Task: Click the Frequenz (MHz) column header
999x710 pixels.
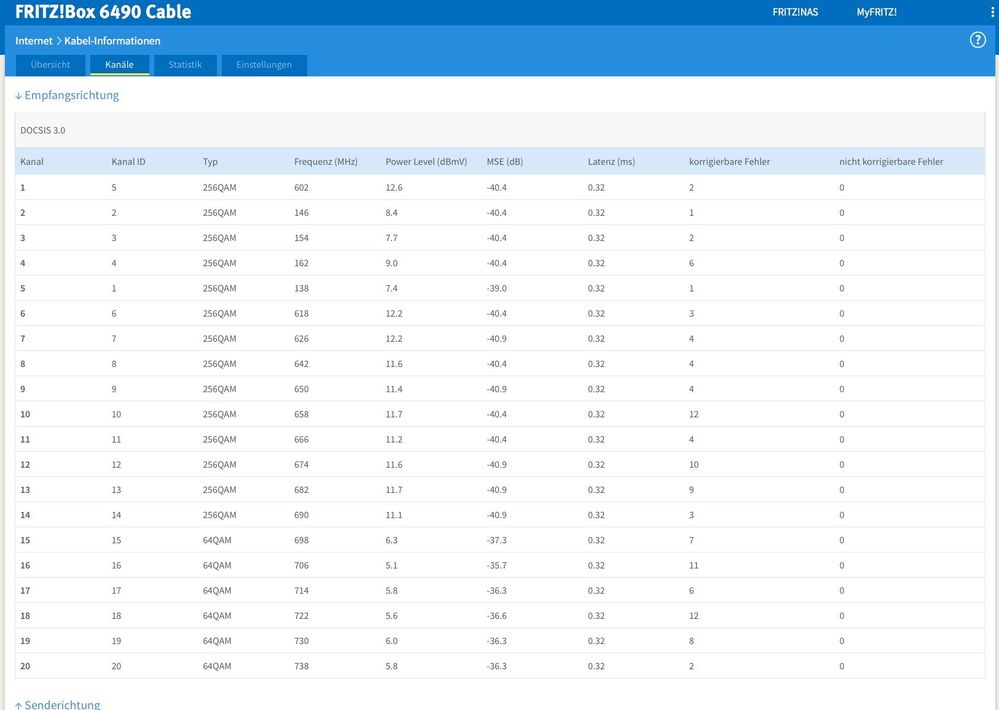Action: (325, 162)
